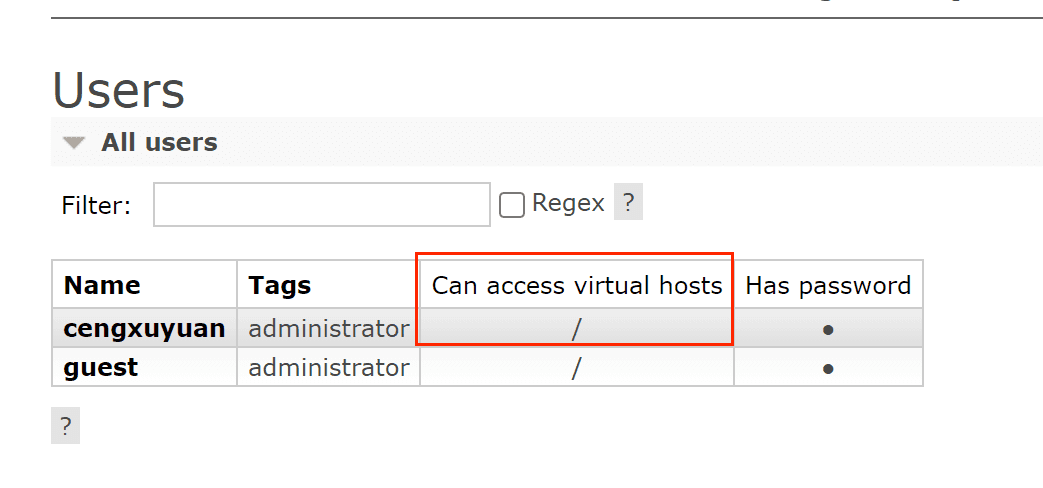The height and width of the screenshot is (488, 1043).
Task: Click the password dot icon for guest
Action: [828, 368]
